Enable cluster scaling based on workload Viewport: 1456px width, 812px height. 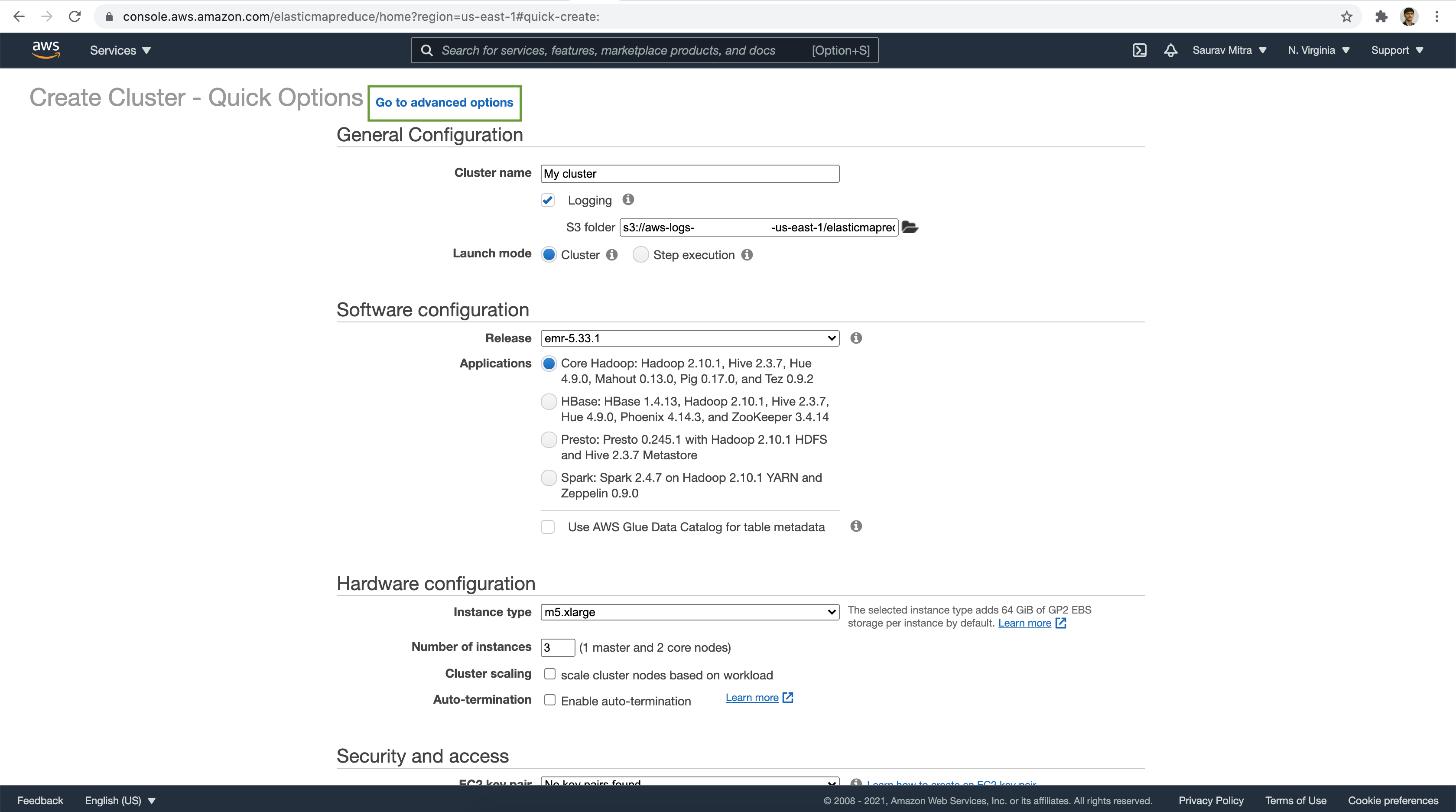pos(549,674)
